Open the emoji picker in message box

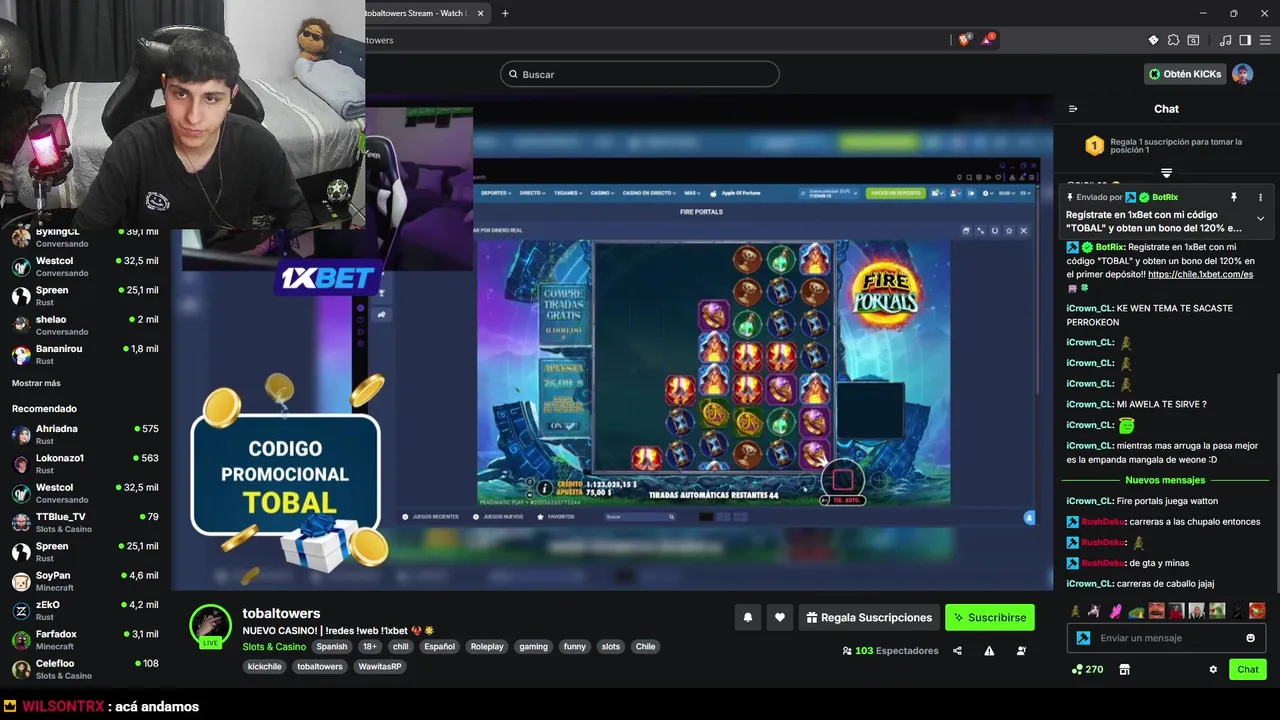coord(1250,638)
